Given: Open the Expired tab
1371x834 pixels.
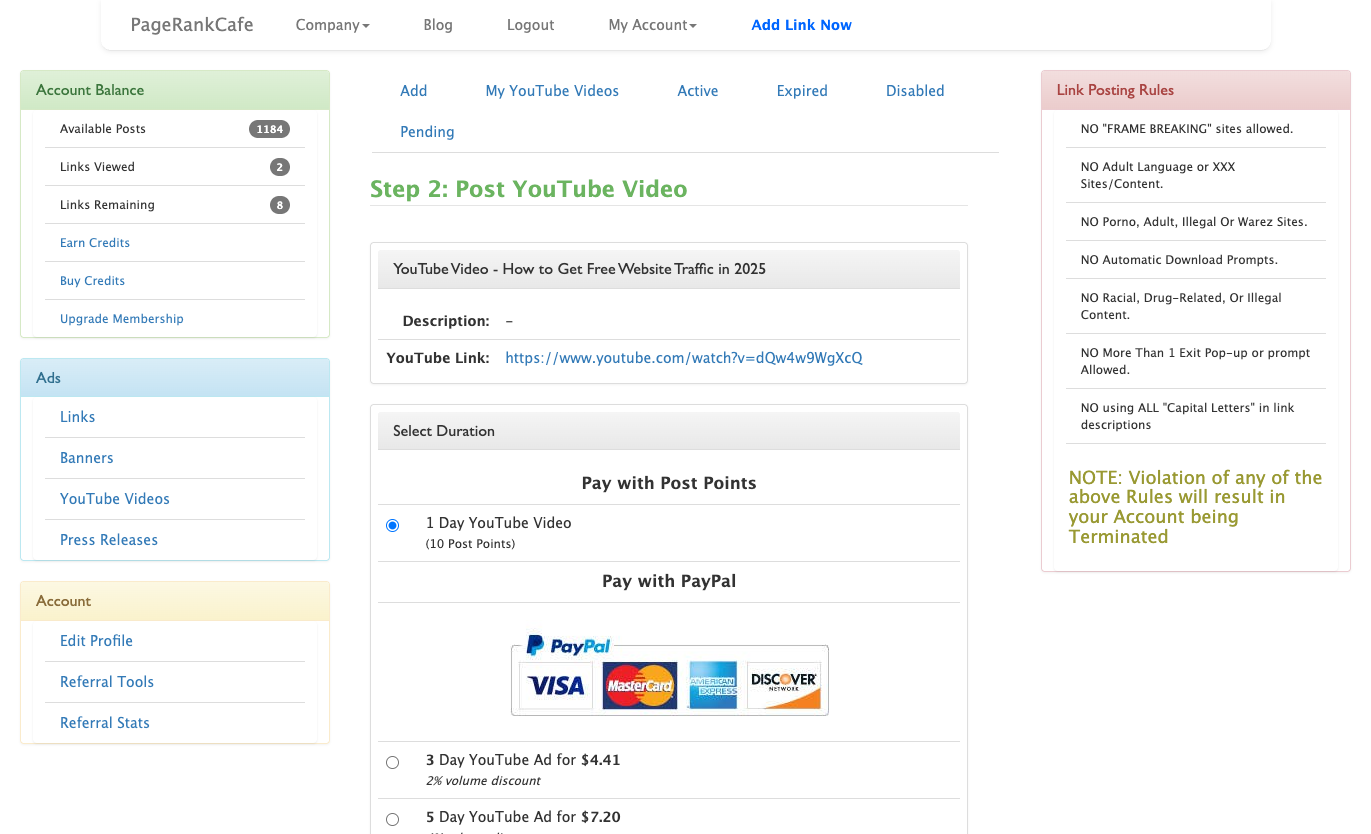Looking at the screenshot, I should pyautogui.click(x=801, y=90).
